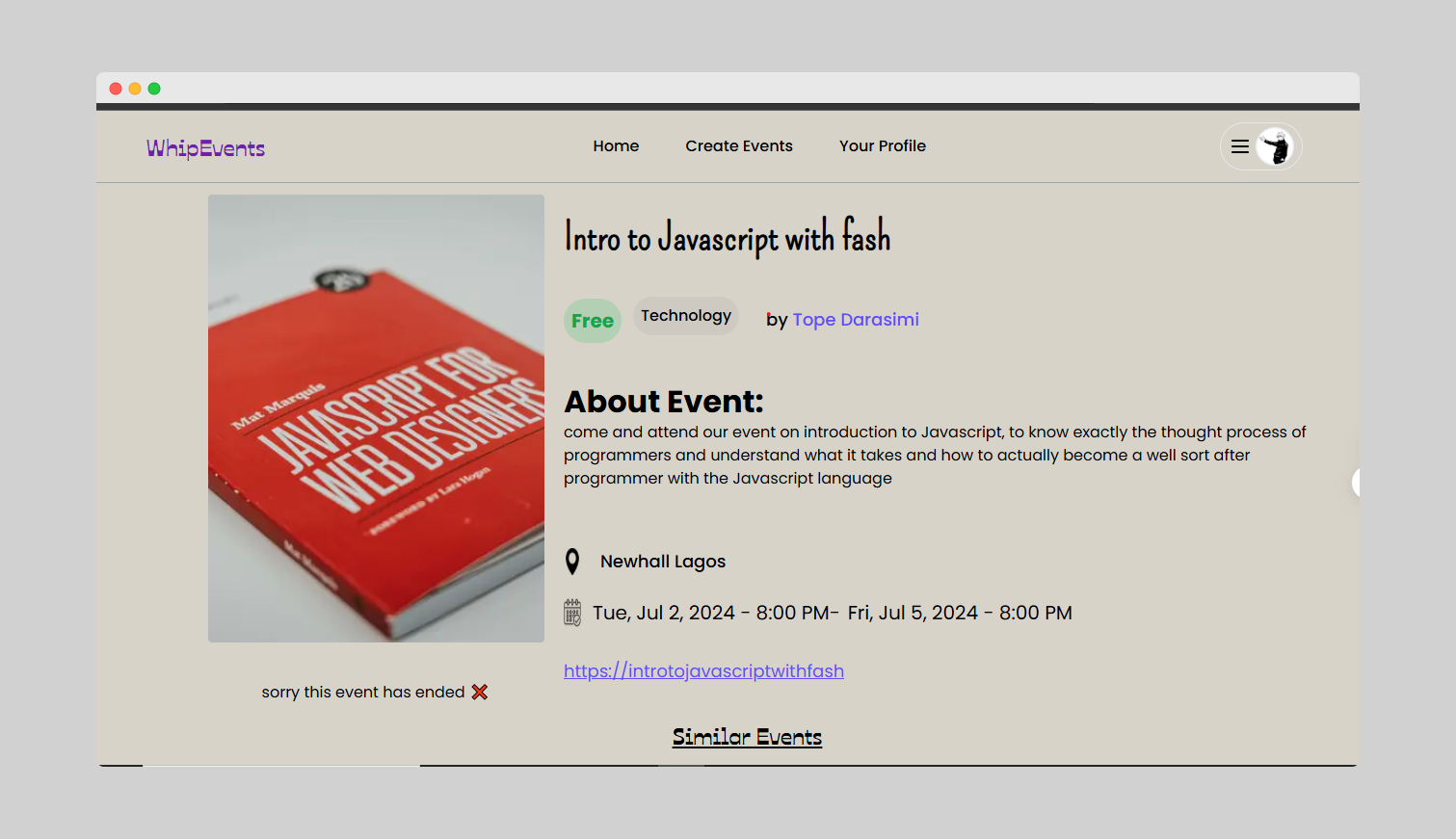
Task: Click the user avatar picture
Action: [x=1276, y=146]
